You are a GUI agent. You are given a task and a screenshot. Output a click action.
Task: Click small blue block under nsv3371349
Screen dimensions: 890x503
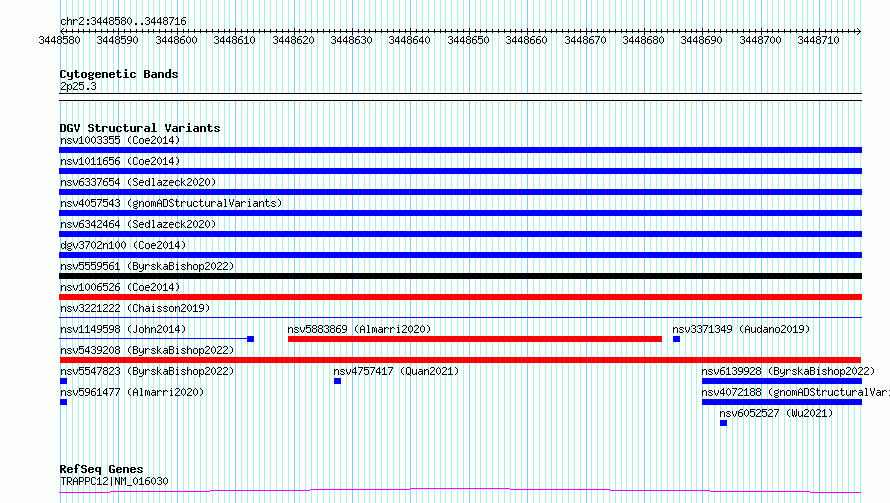tap(677, 339)
